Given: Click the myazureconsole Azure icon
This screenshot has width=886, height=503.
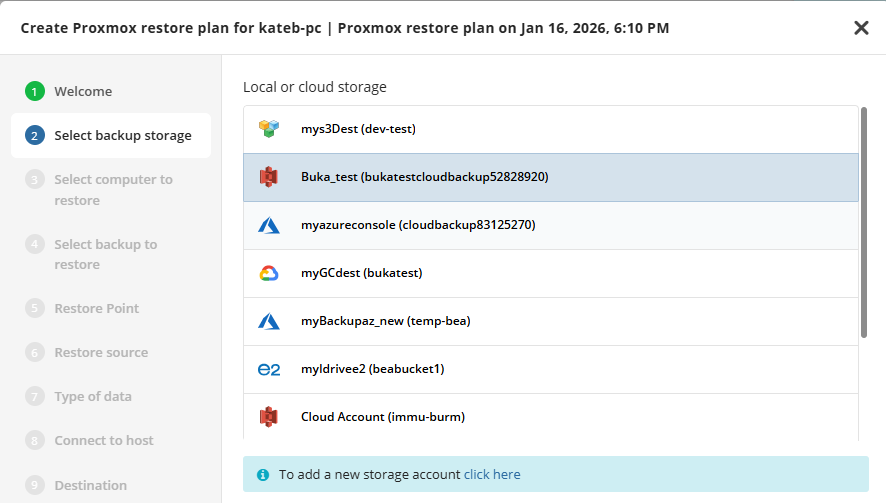Looking at the screenshot, I should tap(268, 225).
